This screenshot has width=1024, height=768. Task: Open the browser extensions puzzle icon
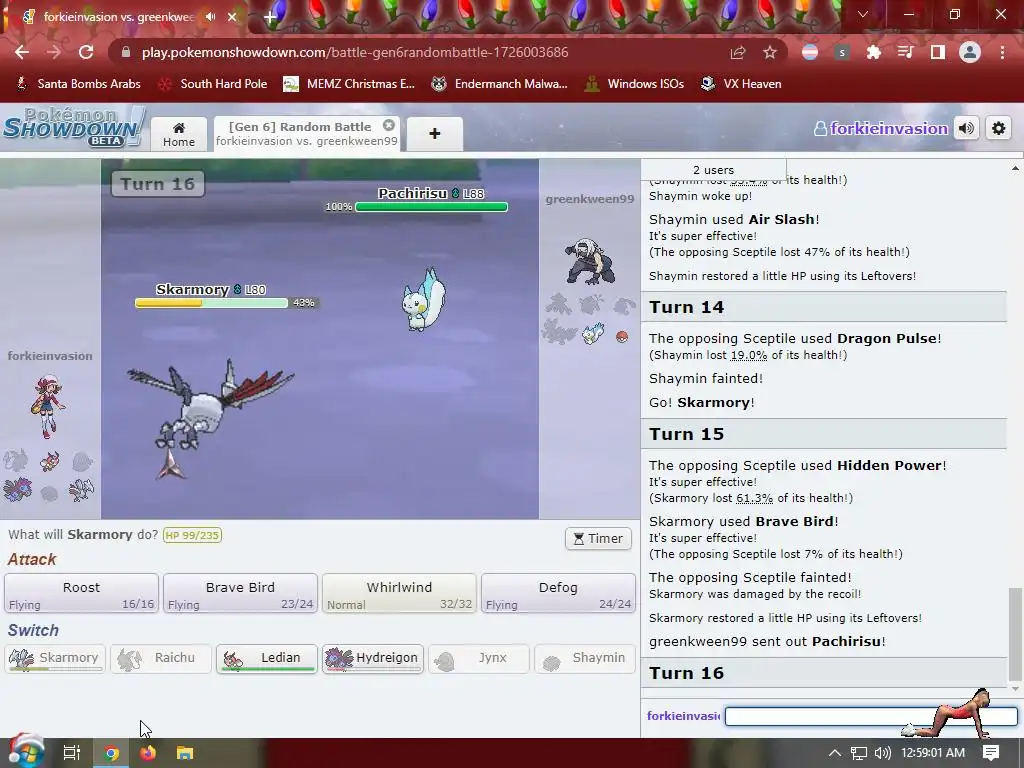pyautogui.click(x=874, y=52)
